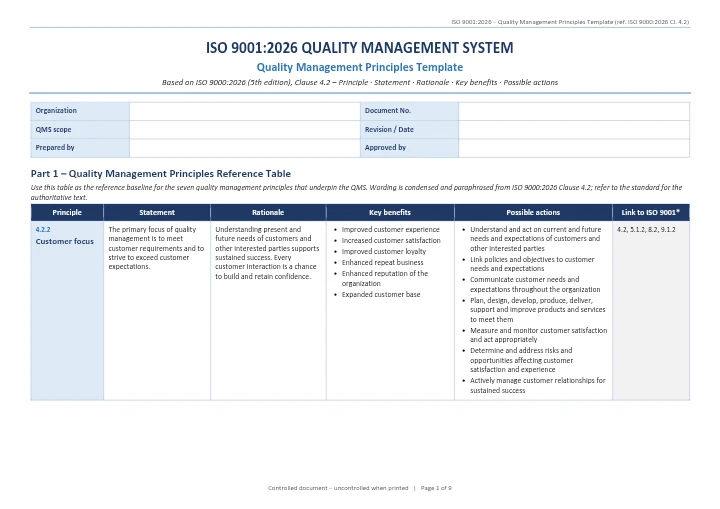Click the 'Key benefits' column header
Viewport: 720px width, 509px height.
point(390,213)
